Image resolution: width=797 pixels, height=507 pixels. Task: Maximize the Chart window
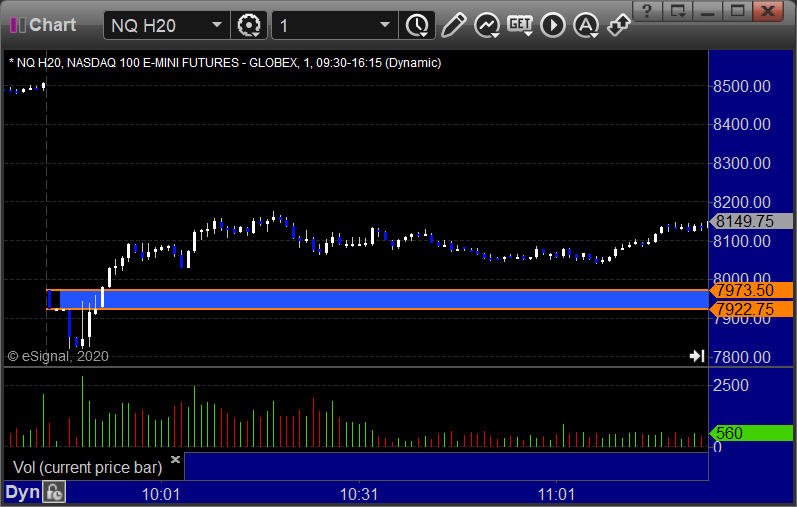(x=738, y=11)
